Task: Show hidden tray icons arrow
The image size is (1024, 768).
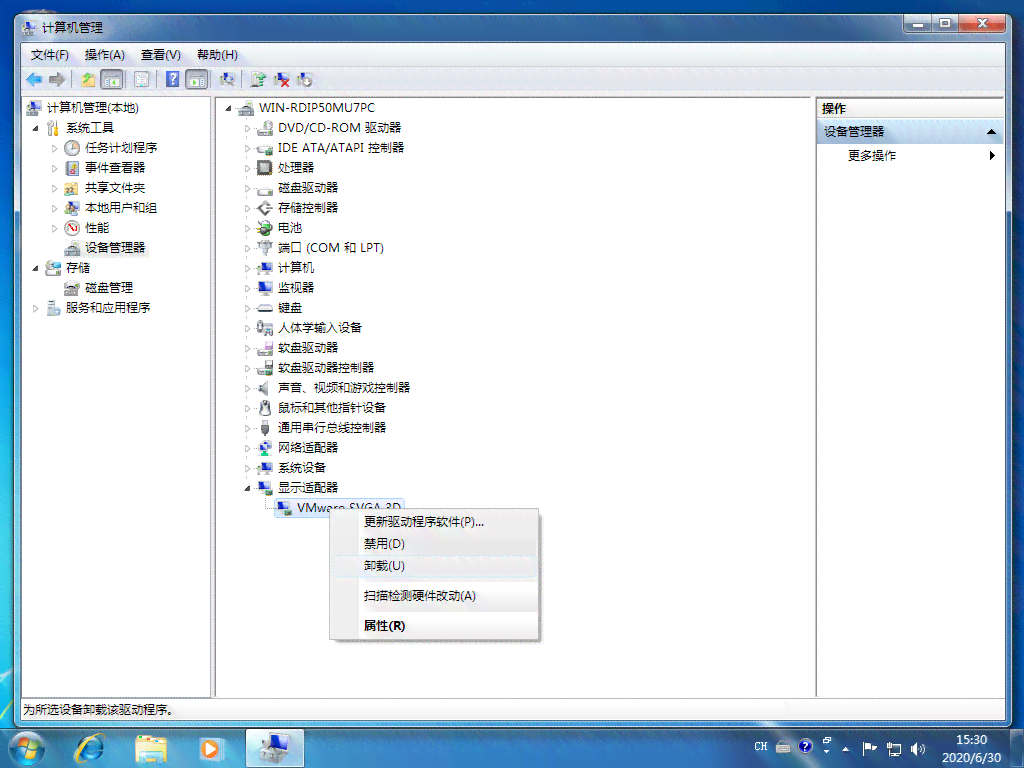Action: tap(845, 749)
